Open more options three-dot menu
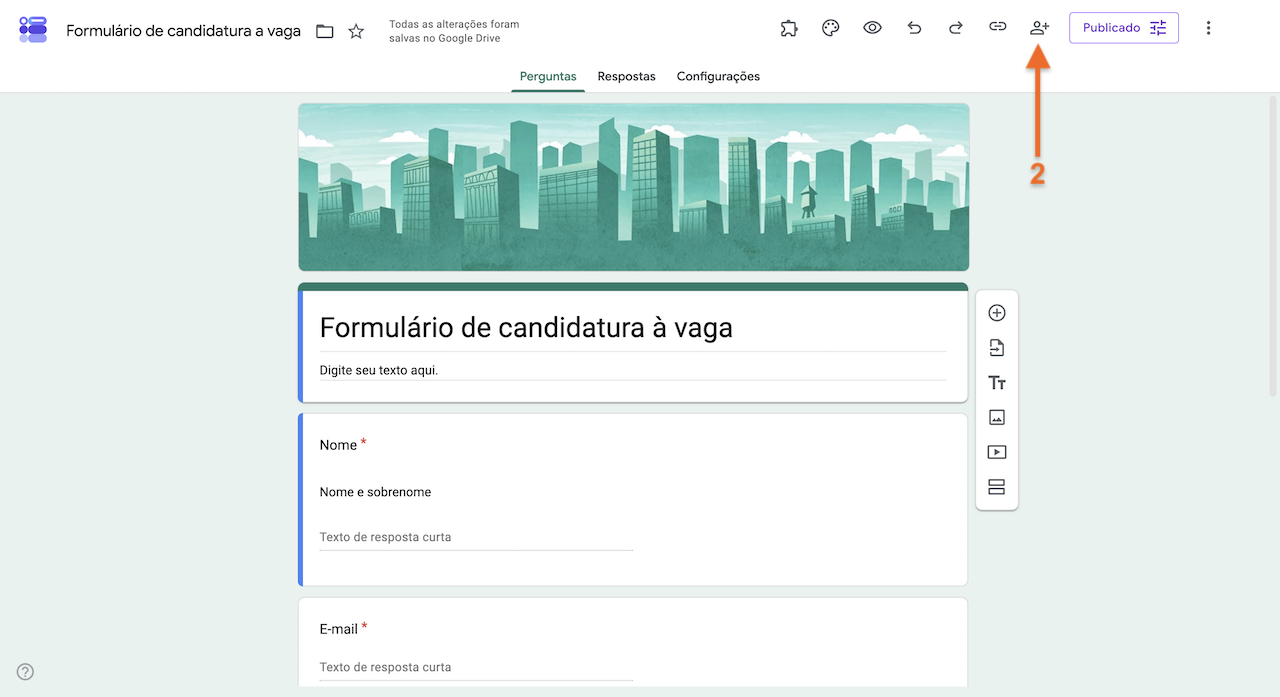Viewport: 1280px width, 697px height. pos(1208,28)
